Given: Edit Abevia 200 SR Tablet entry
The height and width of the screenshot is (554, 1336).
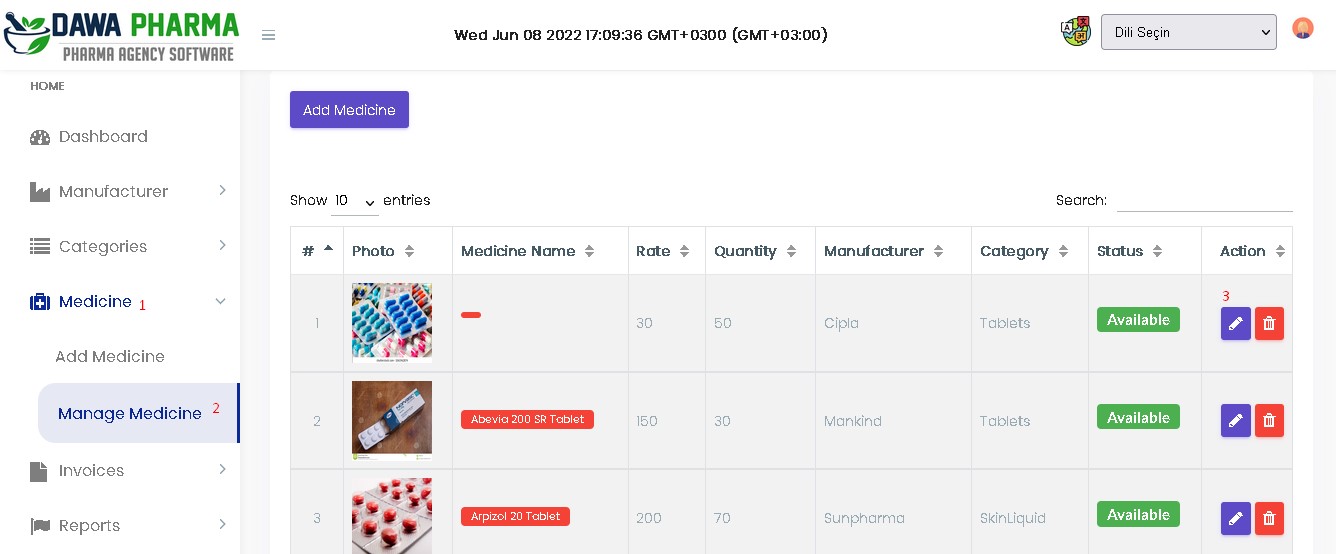Looking at the screenshot, I should click(1236, 420).
